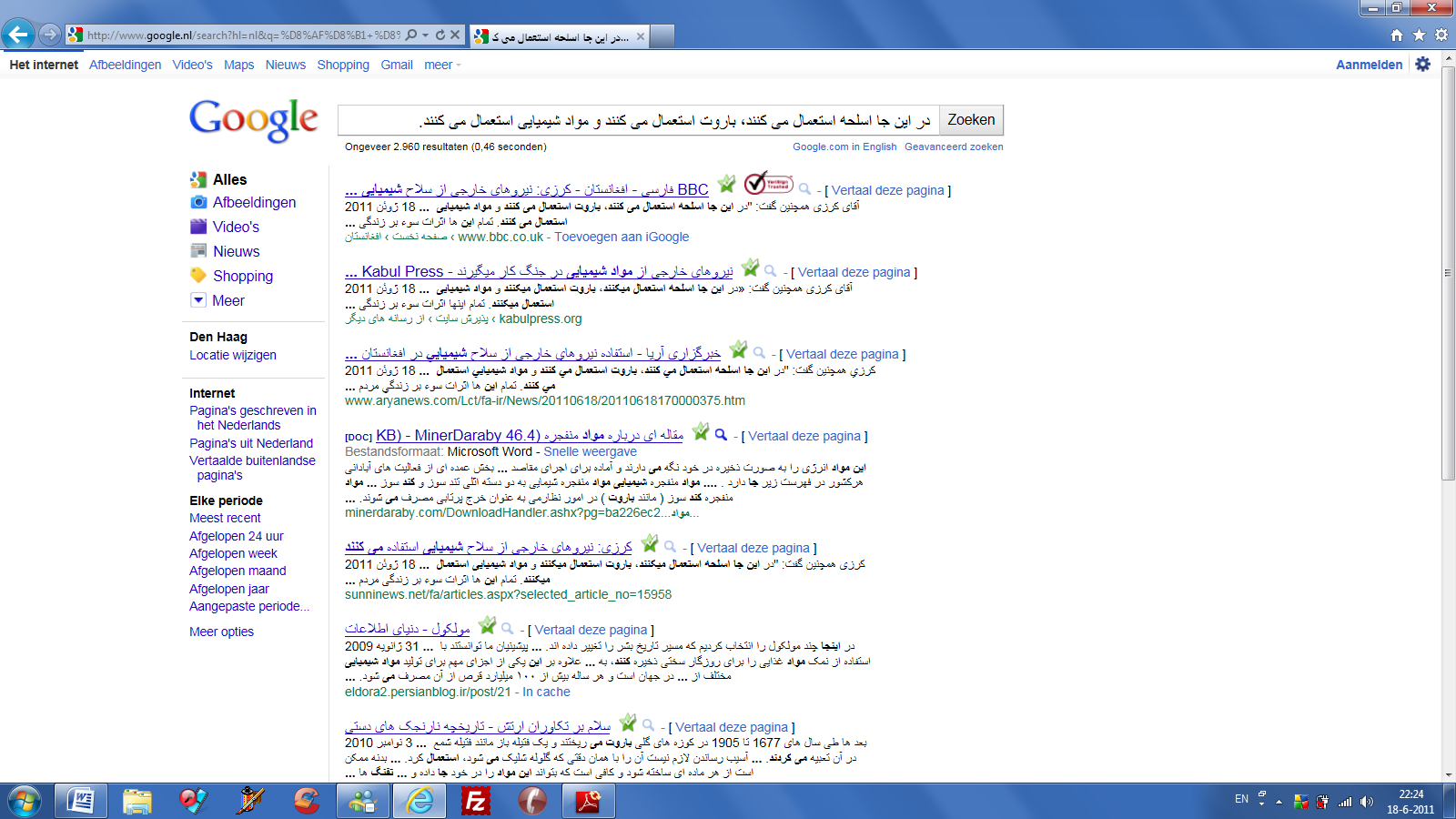
Task: Open Internet Explorer from the taskbar
Action: (x=420, y=801)
